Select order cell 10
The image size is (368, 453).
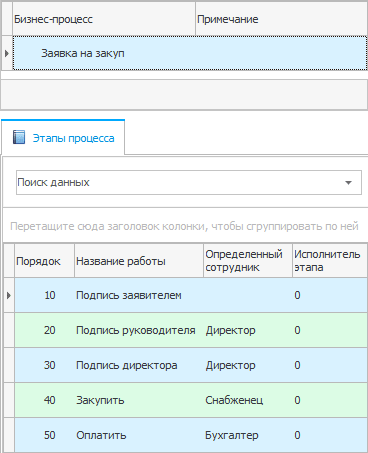coord(44,295)
